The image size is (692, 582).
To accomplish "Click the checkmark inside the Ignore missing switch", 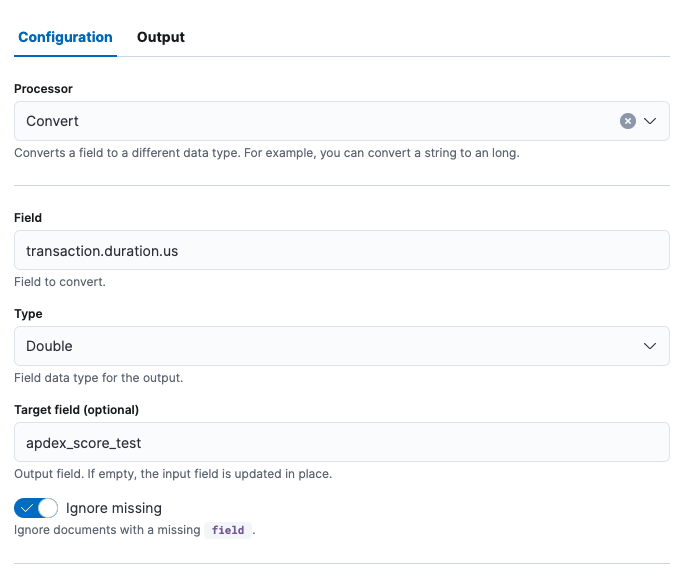I will pos(26,508).
